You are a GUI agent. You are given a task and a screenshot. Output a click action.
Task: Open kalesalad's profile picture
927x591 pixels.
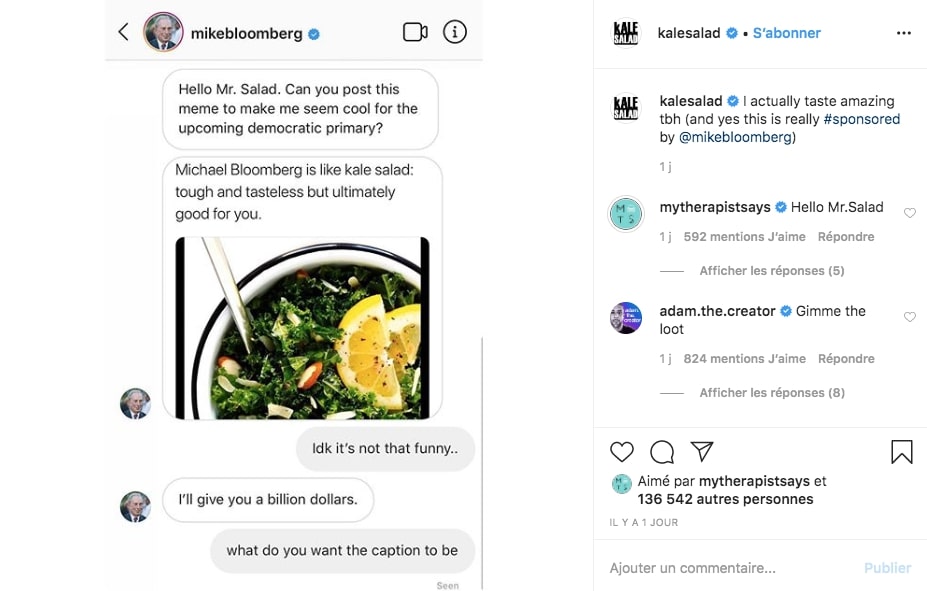pos(627,32)
